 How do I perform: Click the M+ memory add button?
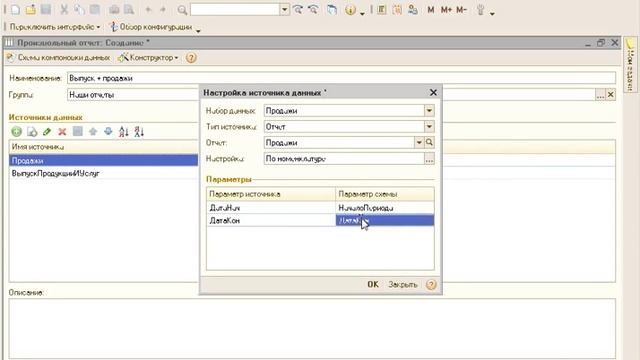click(x=446, y=9)
